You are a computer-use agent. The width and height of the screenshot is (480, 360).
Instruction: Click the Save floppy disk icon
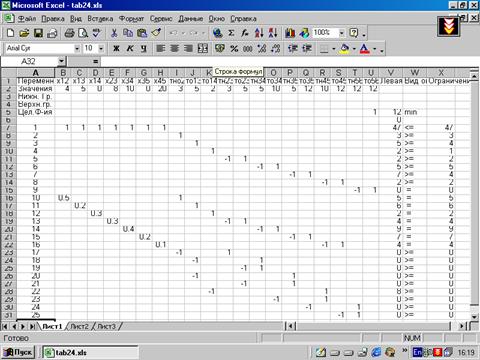38,33
